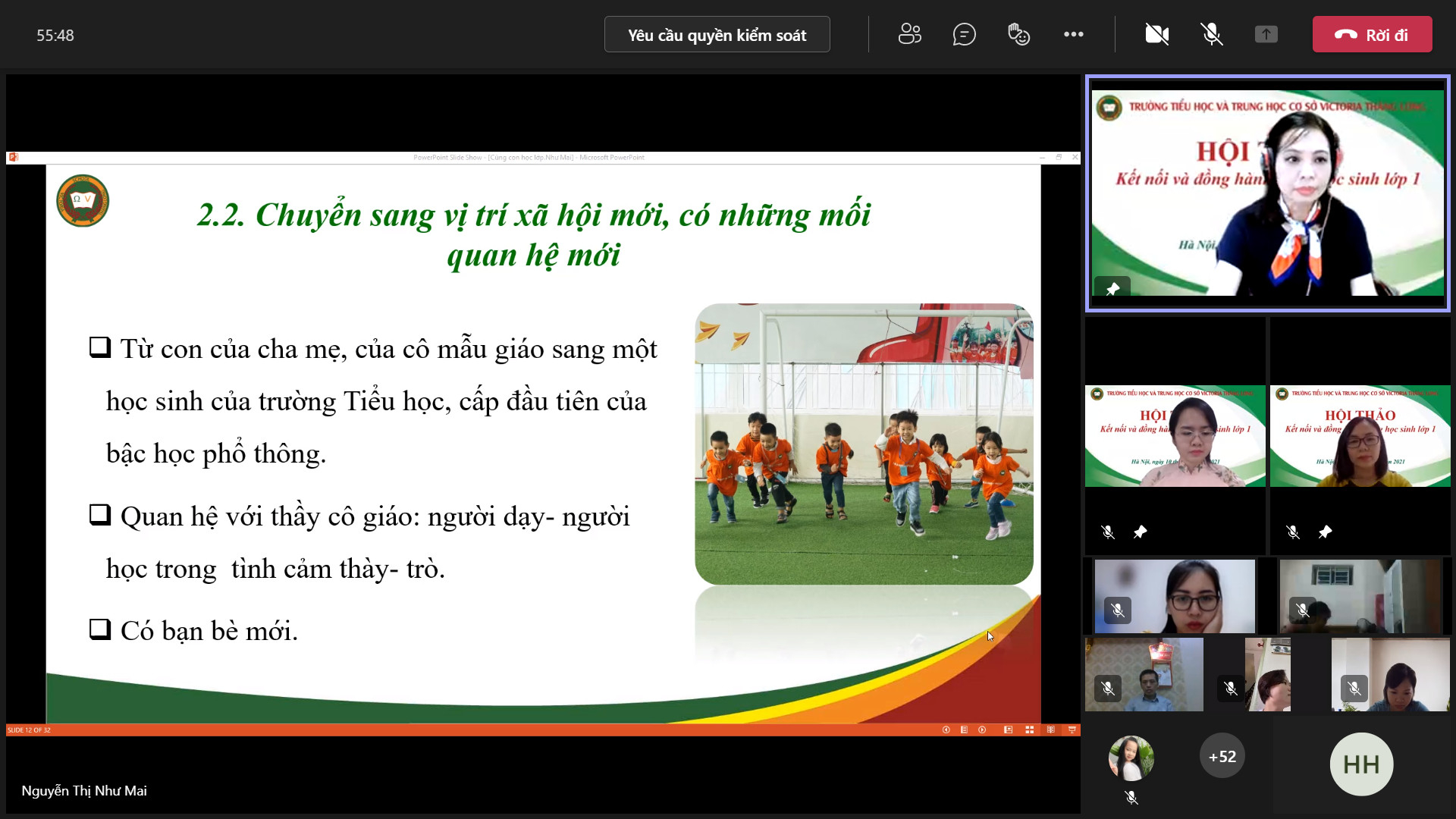Select the HỘI THẢO participant video tile
The height and width of the screenshot is (819, 1456).
[1360, 436]
